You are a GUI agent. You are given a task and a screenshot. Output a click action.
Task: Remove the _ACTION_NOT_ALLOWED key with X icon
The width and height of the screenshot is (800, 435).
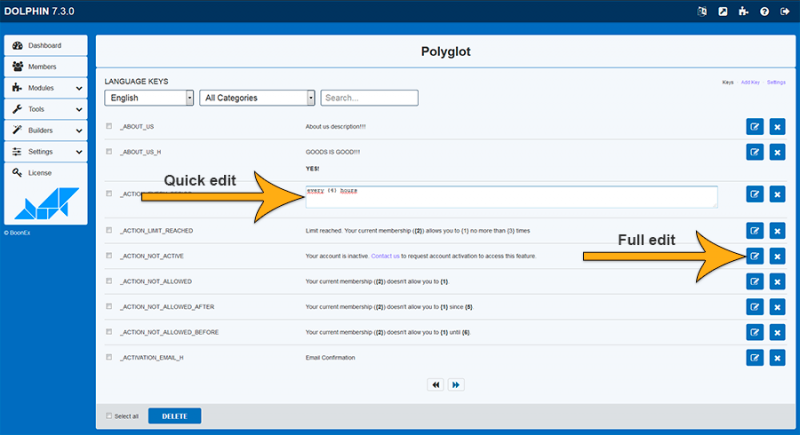point(777,282)
